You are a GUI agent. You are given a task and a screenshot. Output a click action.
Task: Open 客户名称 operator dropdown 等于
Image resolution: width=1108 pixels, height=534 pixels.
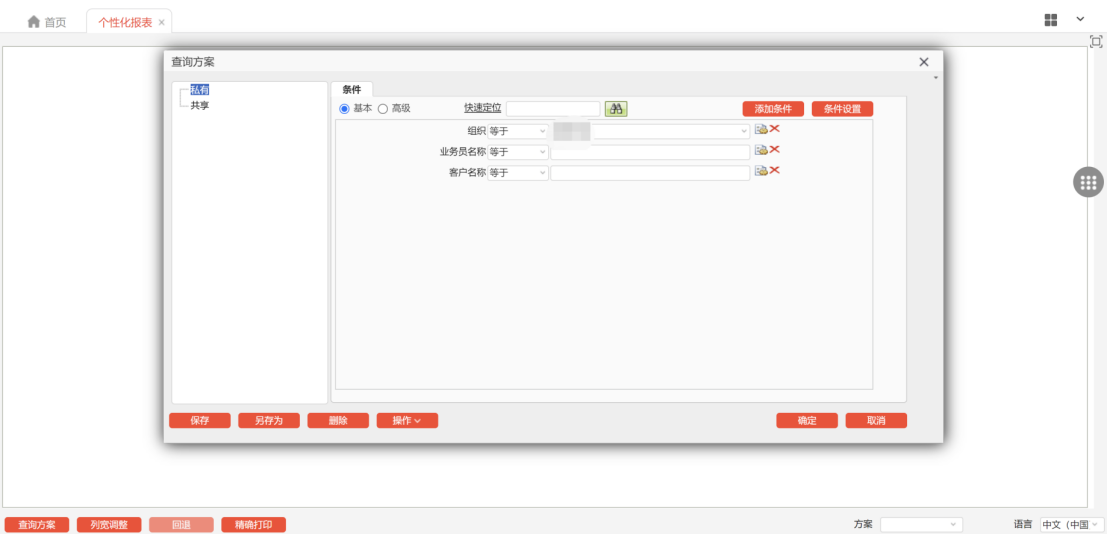point(518,173)
